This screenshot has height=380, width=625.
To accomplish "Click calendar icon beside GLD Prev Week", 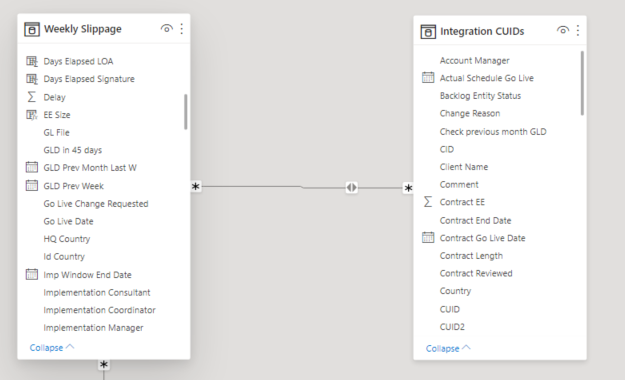I will 32,185.
